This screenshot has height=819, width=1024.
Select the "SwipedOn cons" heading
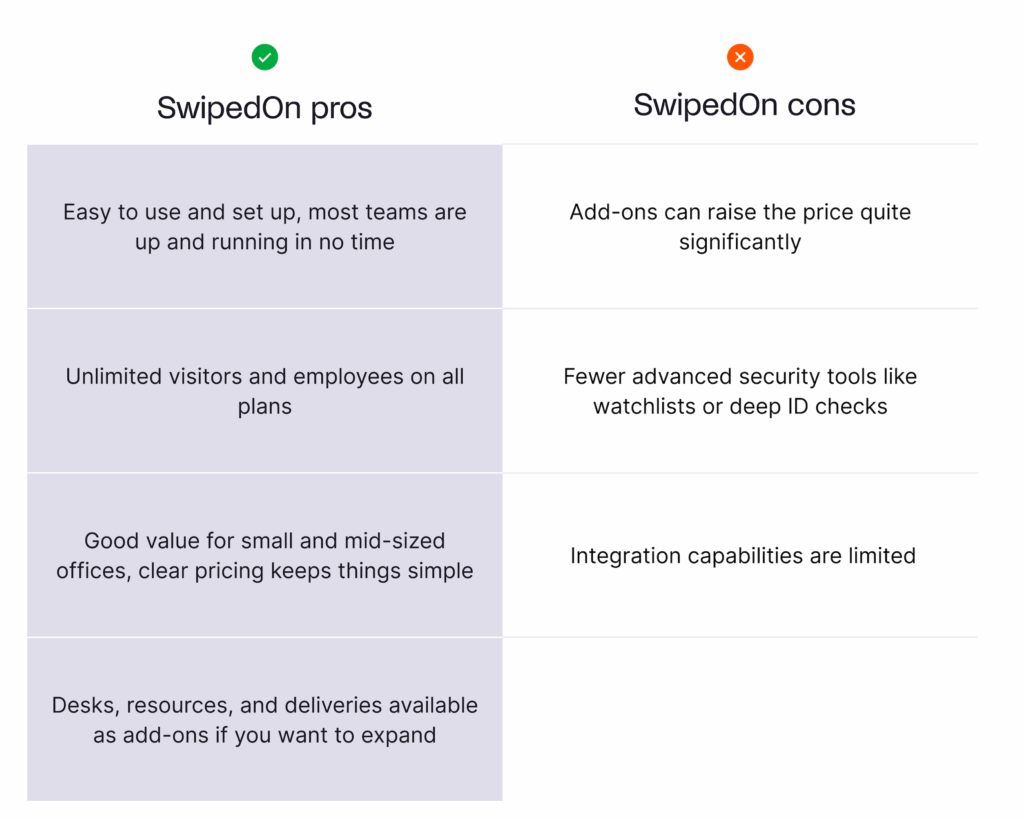point(744,105)
